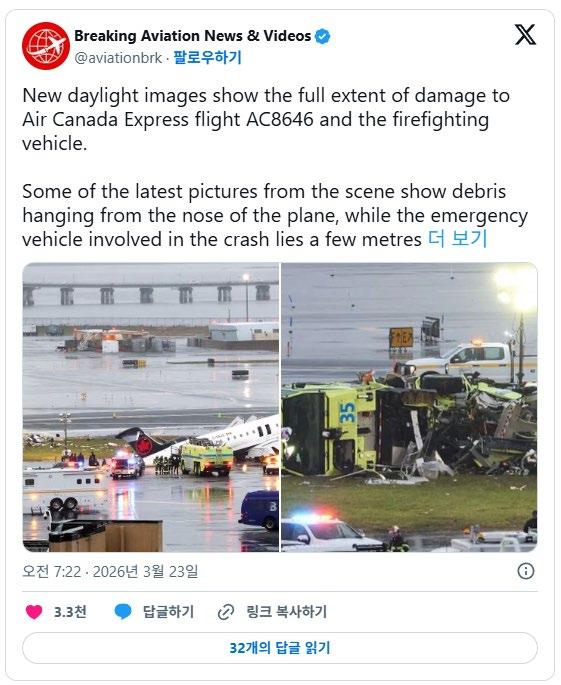This screenshot has width=561, height=685.
Task: Click the 2026년 3월 23일 date
Action: [145, 571]
